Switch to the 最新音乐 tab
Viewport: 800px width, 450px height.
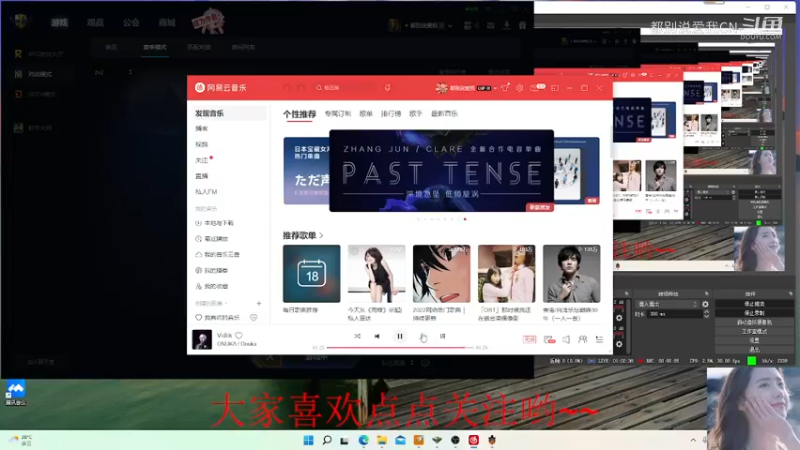pyautogui.click(x=444, y=114)
